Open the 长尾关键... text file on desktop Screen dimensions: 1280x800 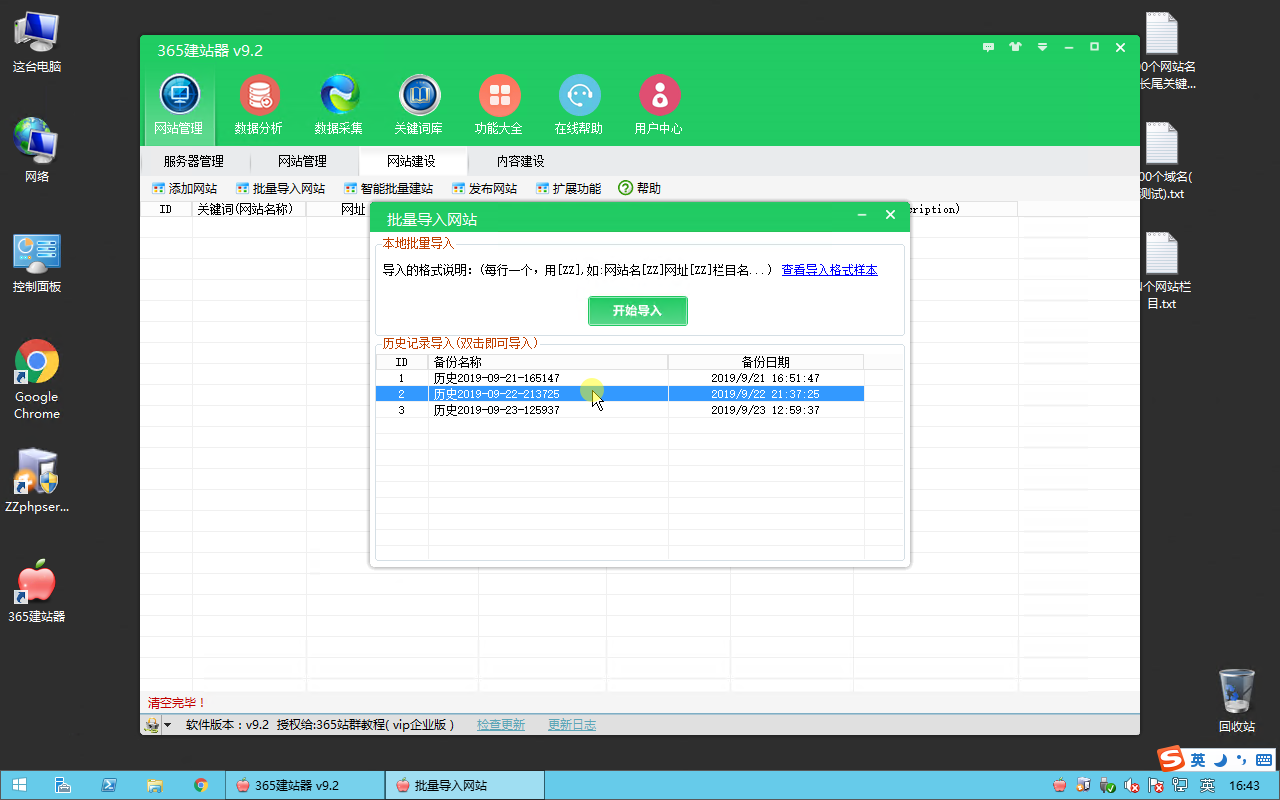click(x=1164, y=51)
